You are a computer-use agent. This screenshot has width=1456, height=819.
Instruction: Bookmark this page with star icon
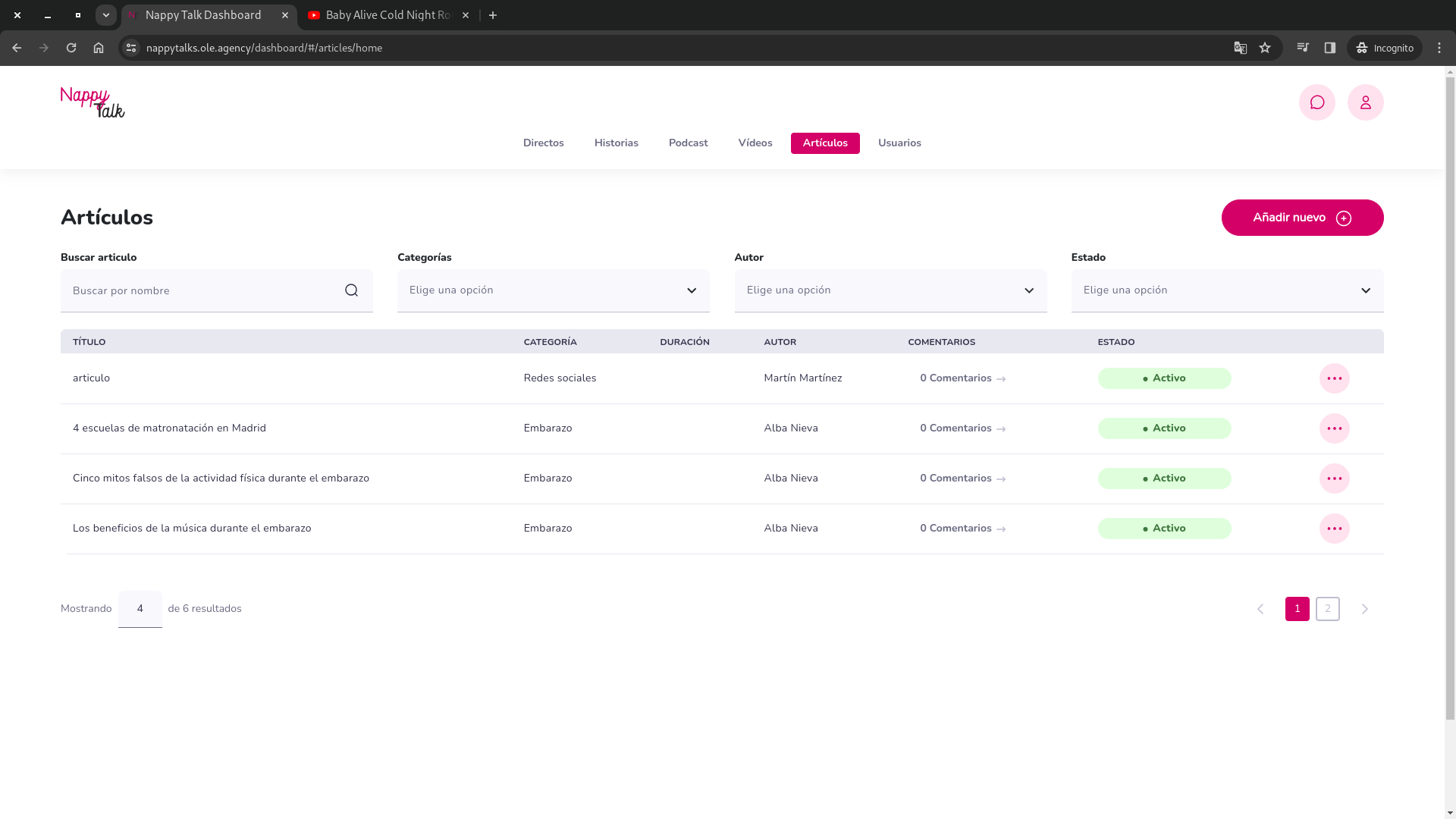tap(1265, 48)
